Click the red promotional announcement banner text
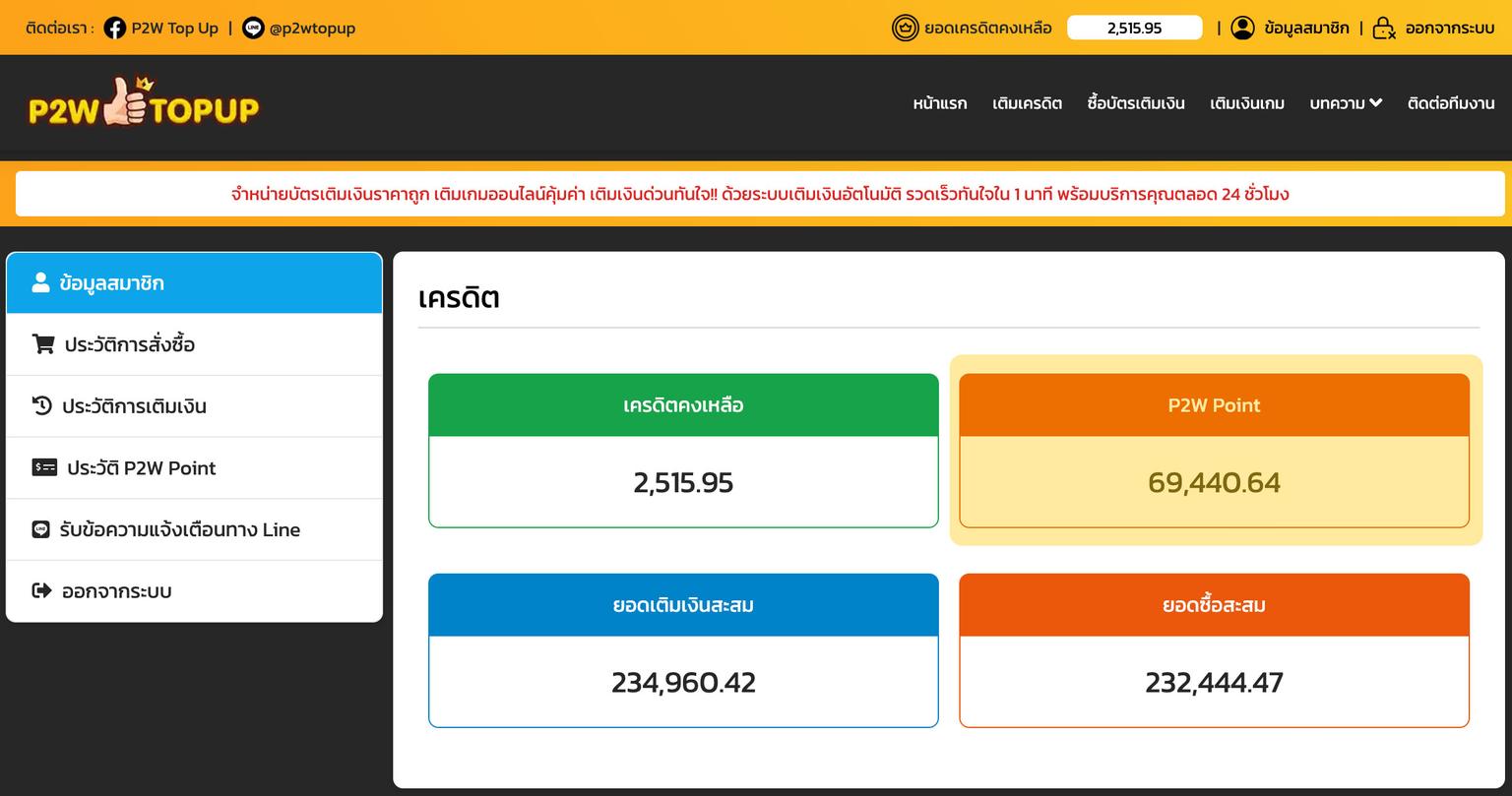Viewport: 1512px width, 796px height. coord(760,194)
